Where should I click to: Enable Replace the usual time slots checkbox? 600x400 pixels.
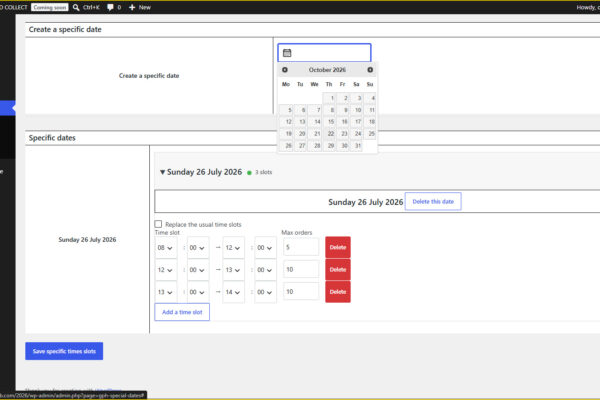point(158,224)
